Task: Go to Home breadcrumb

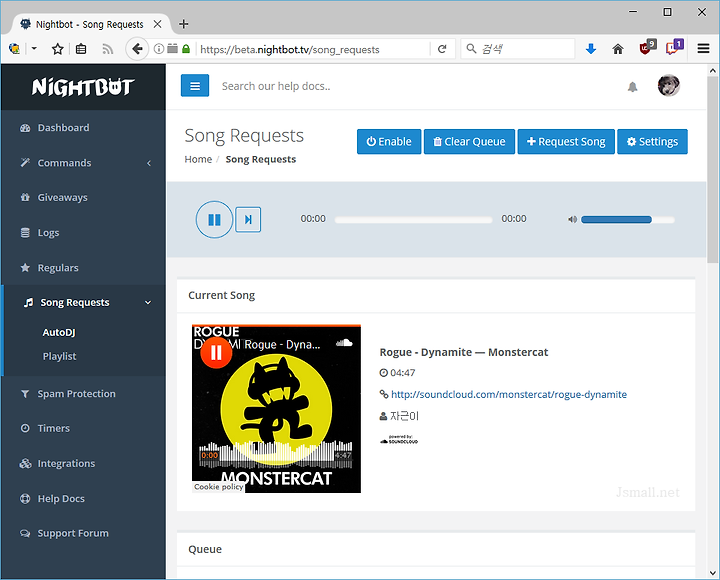Action: 198,159
